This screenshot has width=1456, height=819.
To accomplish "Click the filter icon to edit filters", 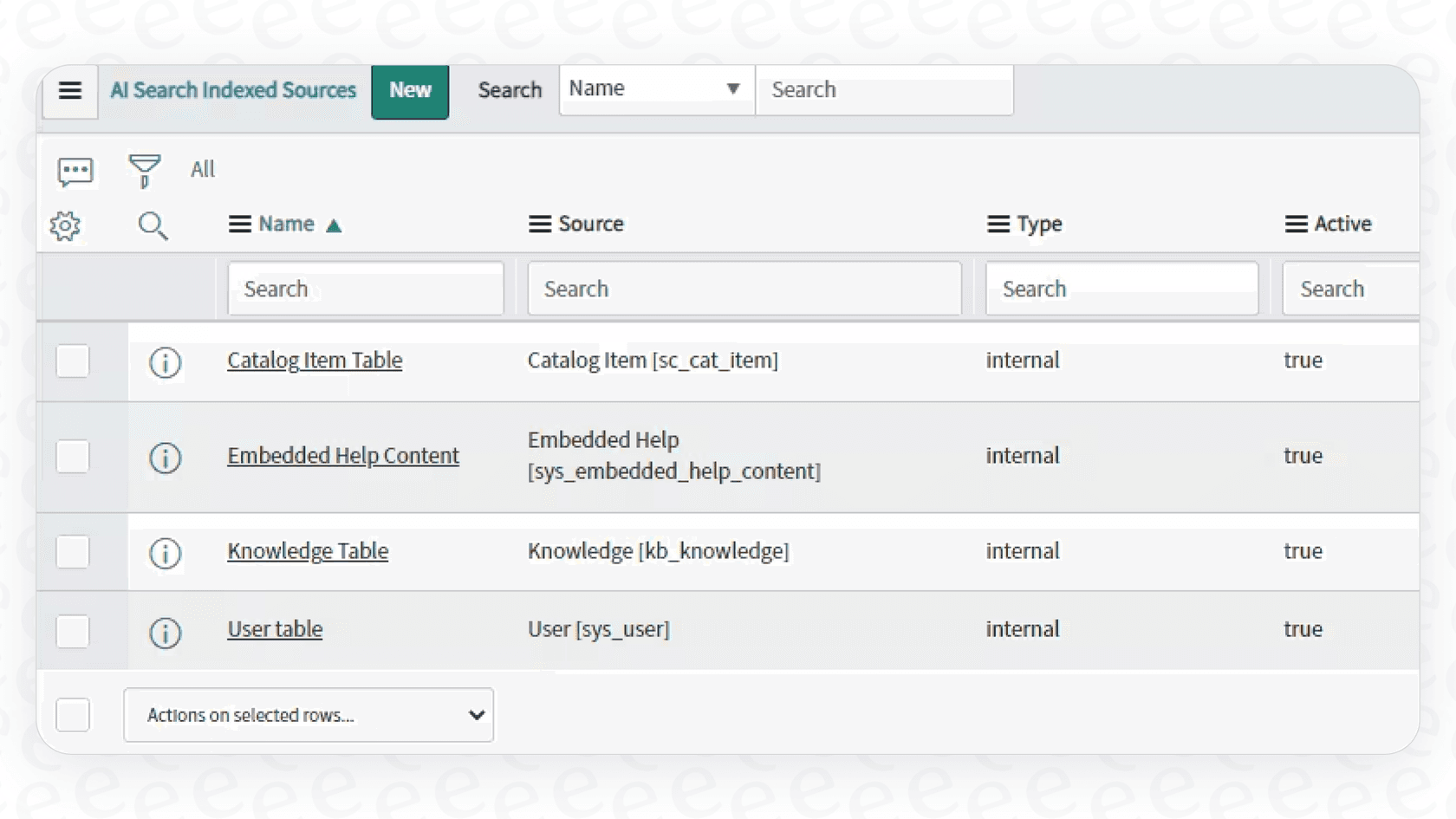I will (x=144, y=170).
